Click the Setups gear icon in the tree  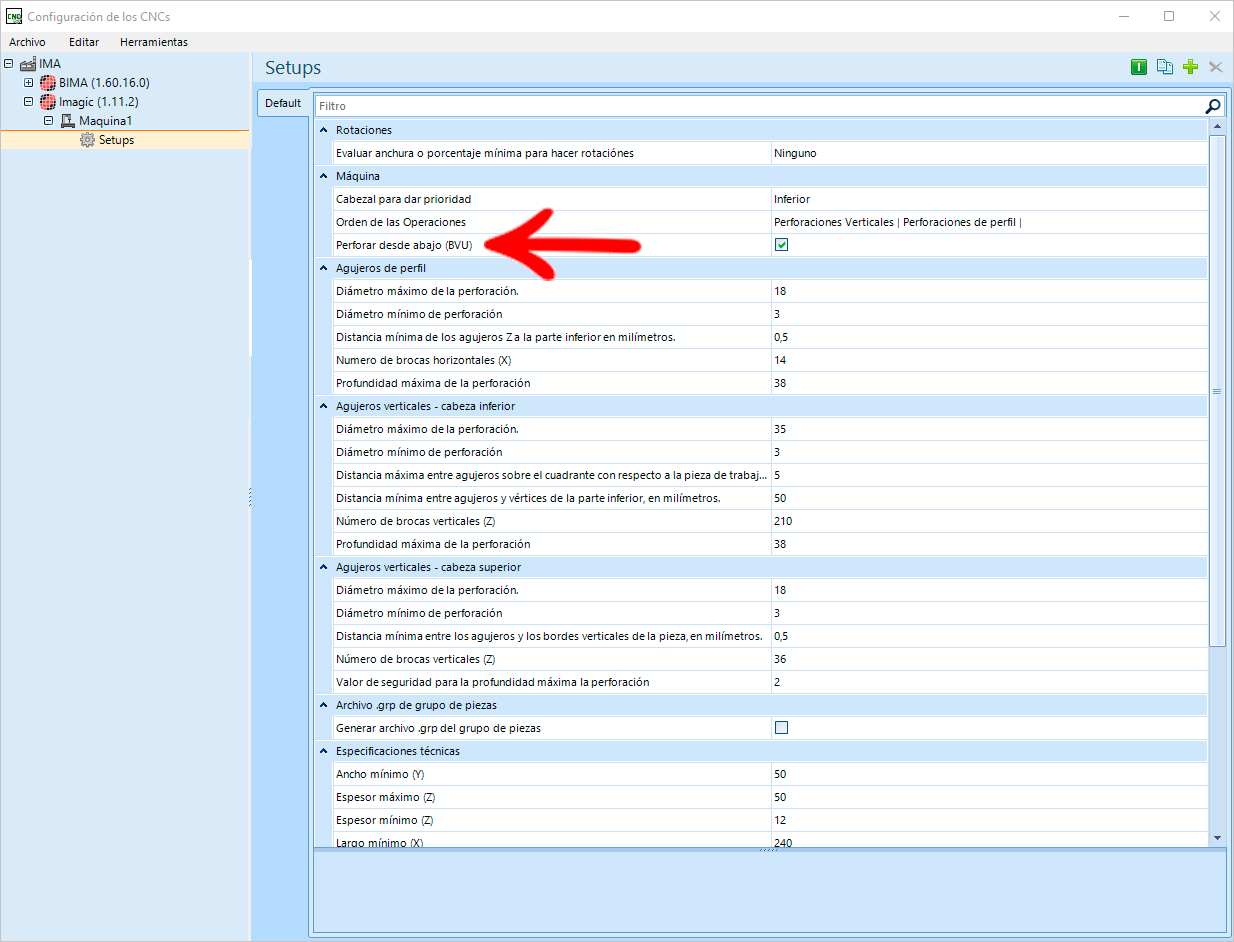tap(87, 140)
